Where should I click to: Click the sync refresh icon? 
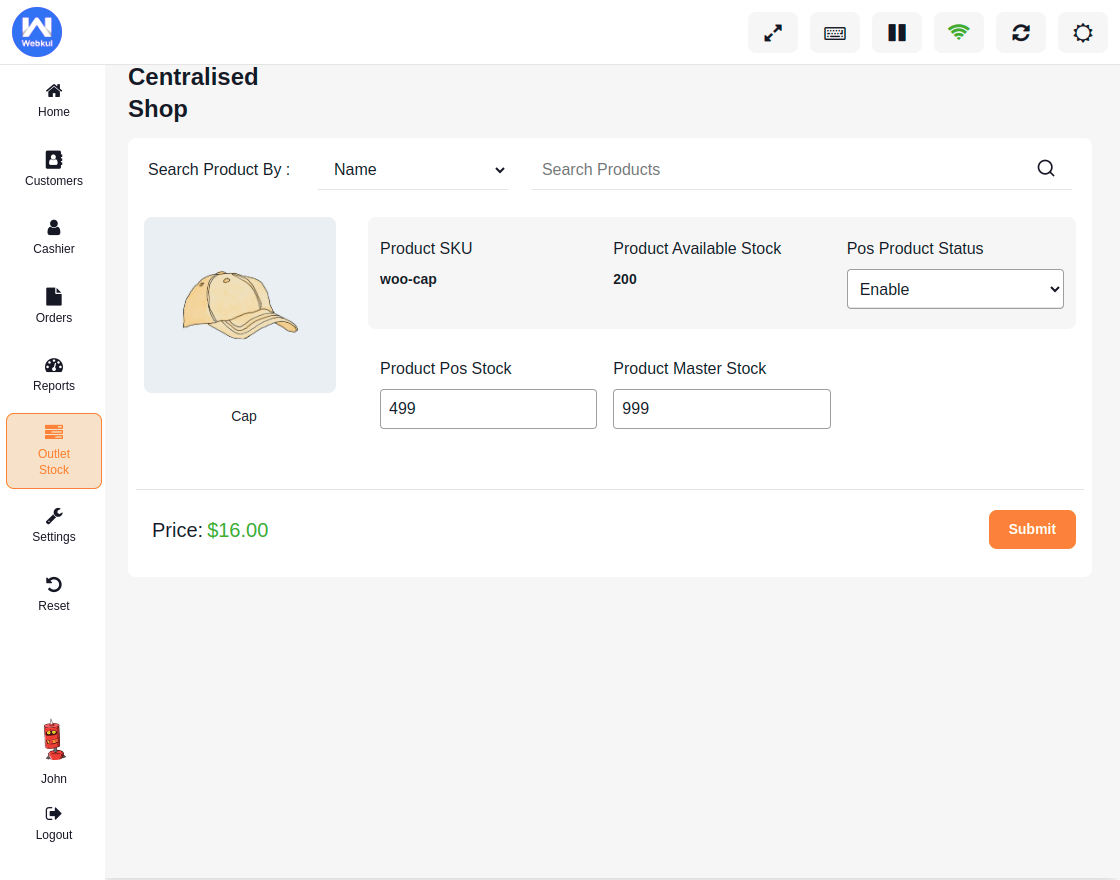pos(1021,33)
